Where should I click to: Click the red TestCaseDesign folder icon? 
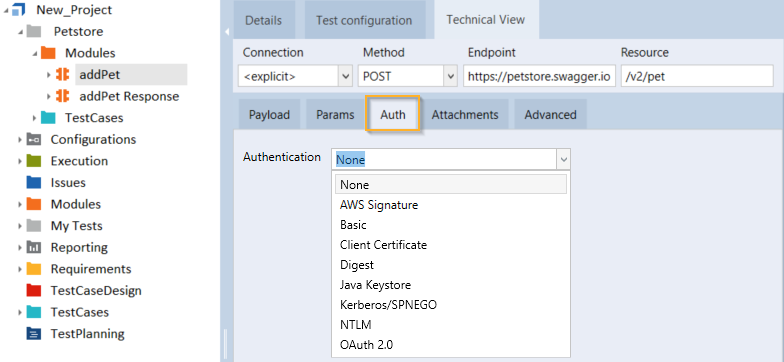[34, 290]
